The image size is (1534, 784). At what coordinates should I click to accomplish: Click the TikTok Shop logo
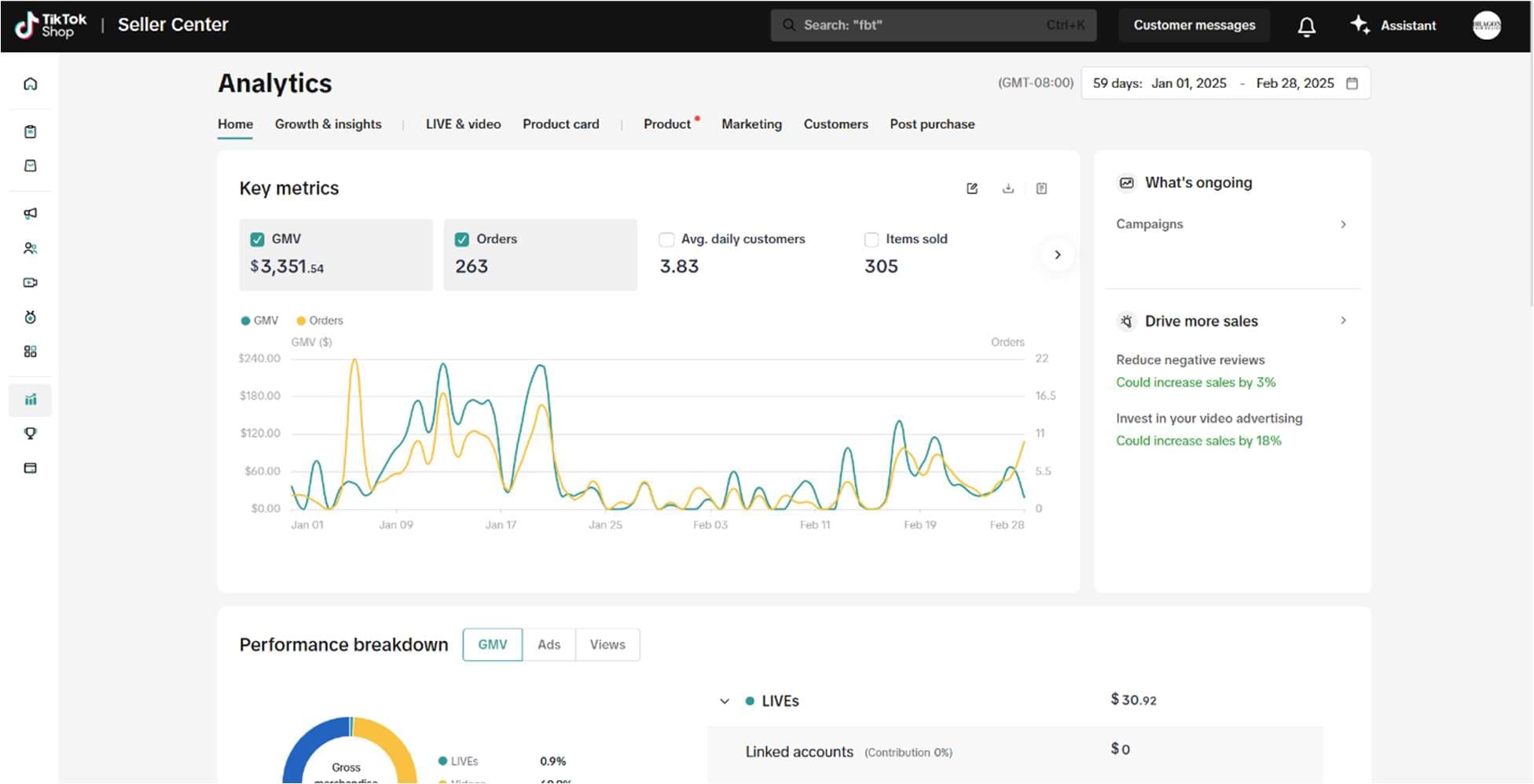click(51, 25)
